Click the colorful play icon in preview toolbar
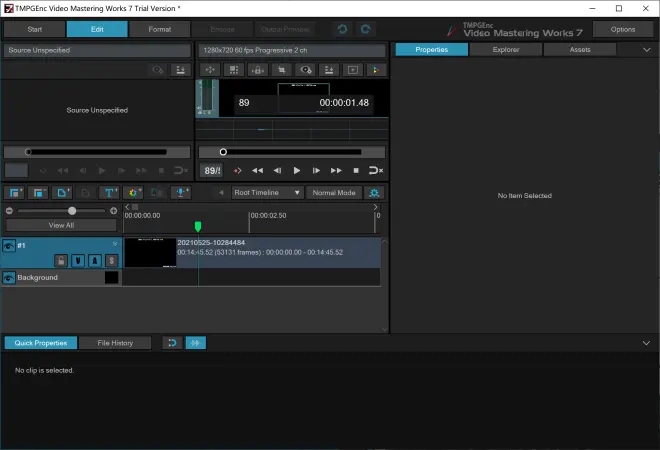Image resolution: width=660 pixels, height=450 pixels. click(376, 70)
